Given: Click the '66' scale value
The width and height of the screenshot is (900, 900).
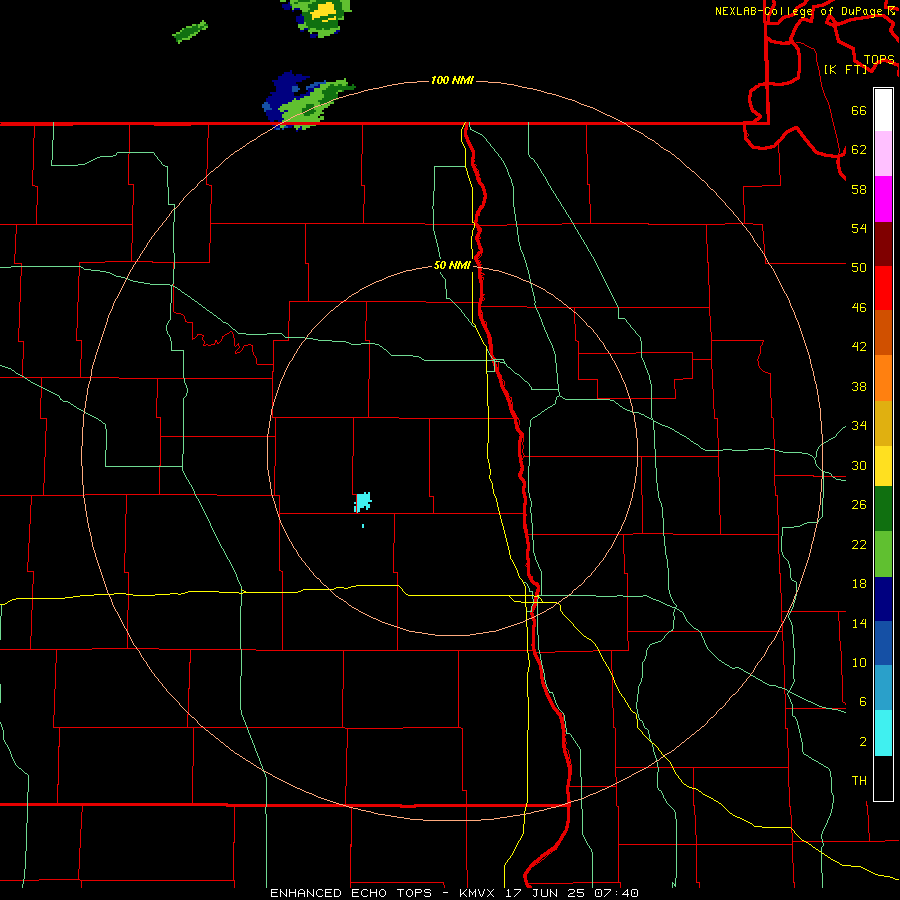Looking at the screenshot, I should click(859, 110).
